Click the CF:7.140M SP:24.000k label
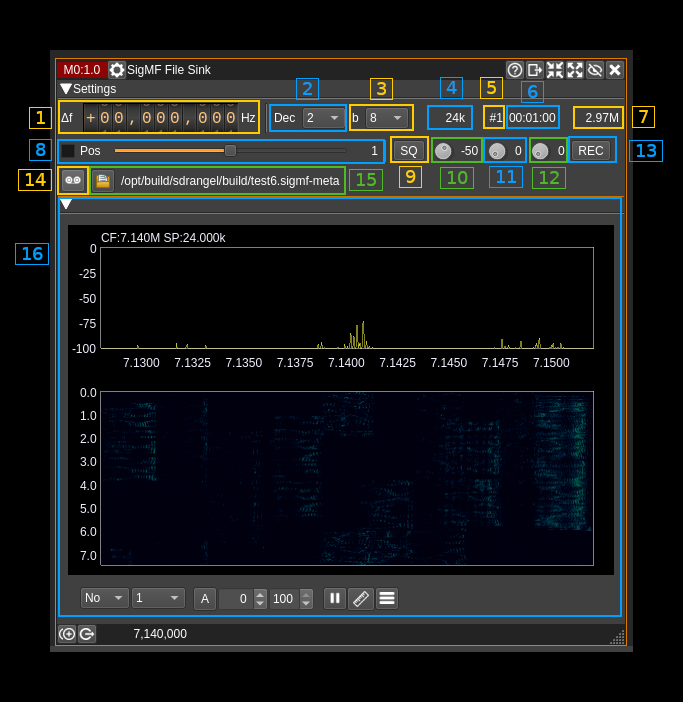Screen dimensions: 683x702 pos(163,238)
